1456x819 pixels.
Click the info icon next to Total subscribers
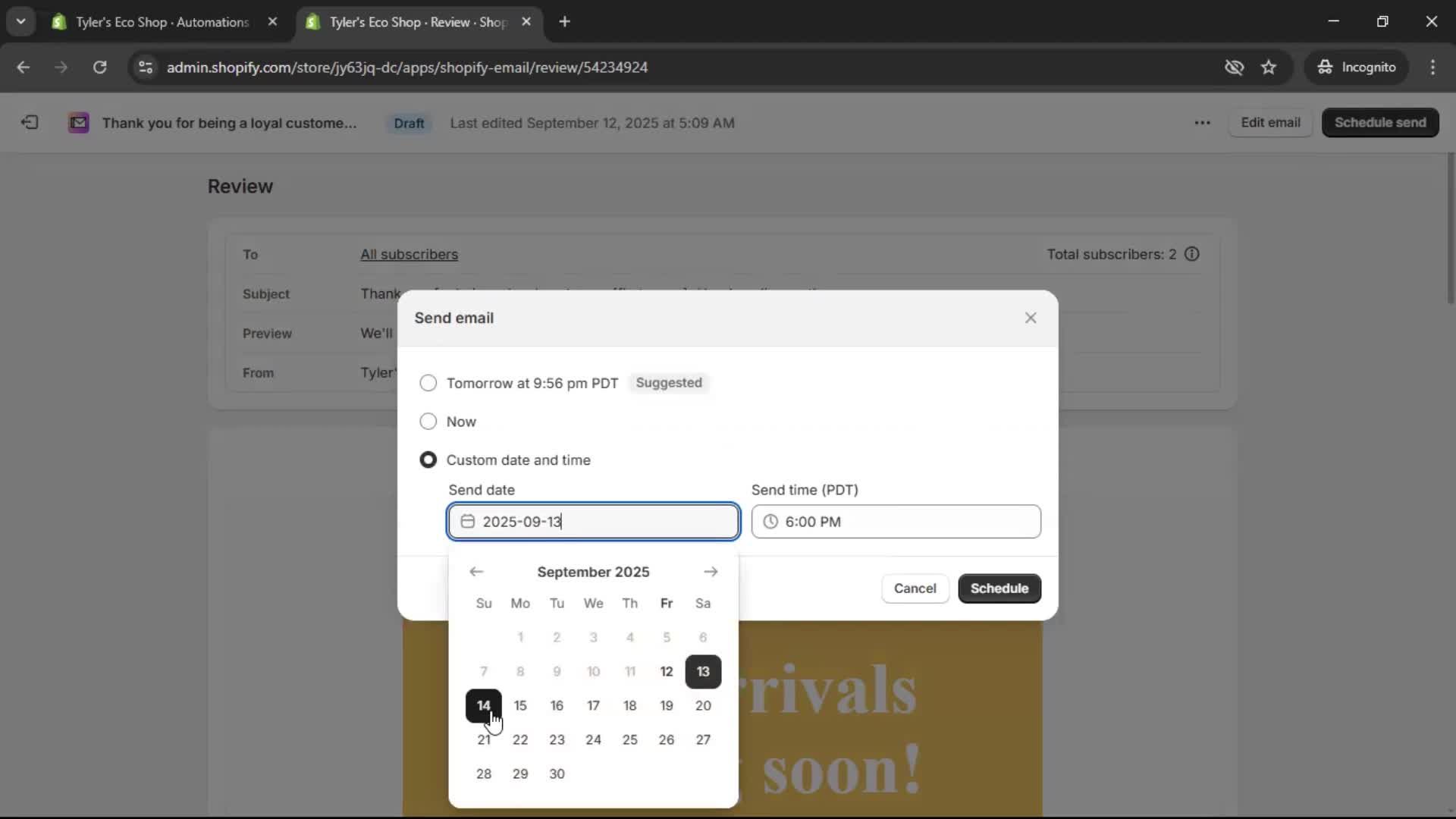[1191, 254]
